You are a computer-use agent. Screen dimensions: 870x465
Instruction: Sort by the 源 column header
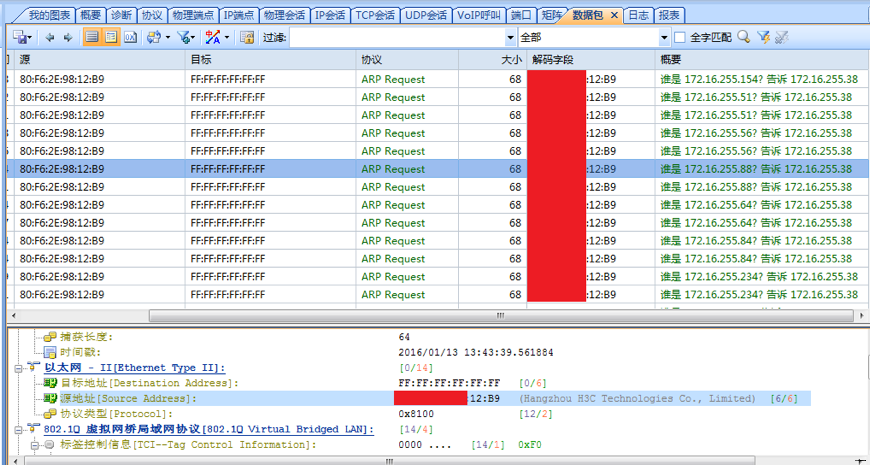click(x=99, y=59)
